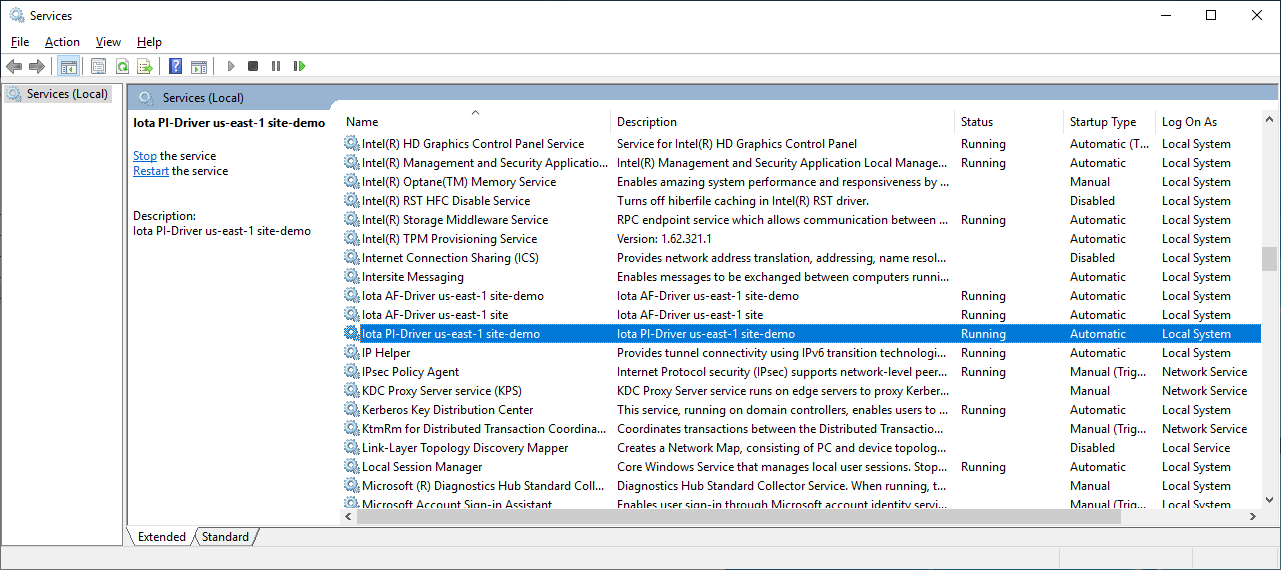Click the Start Service play icon
The image size is (1281, 570).
(x=231, y=66)
